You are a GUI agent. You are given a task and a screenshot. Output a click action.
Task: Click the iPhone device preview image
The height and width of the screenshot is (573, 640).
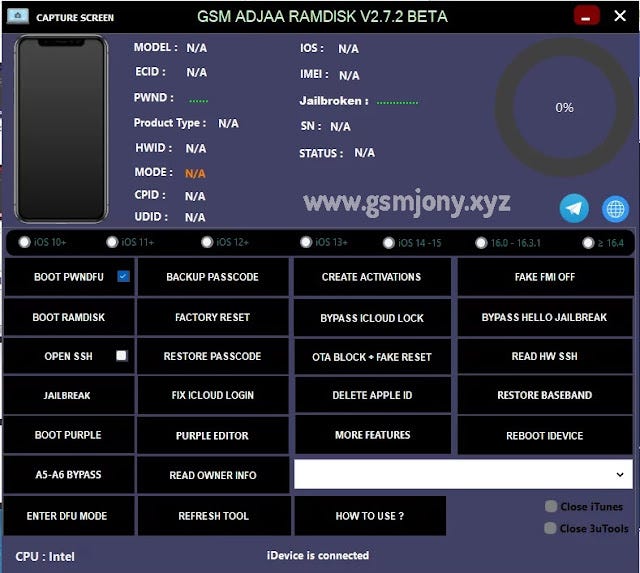coord(61,129)
